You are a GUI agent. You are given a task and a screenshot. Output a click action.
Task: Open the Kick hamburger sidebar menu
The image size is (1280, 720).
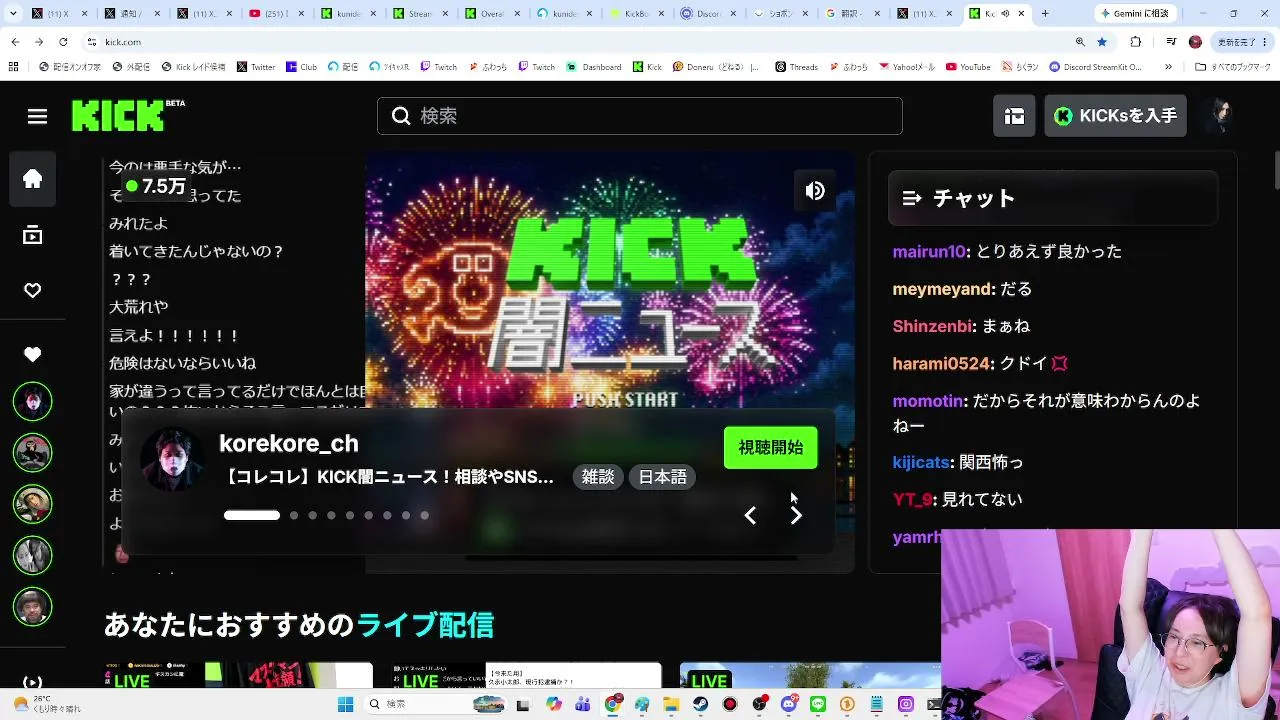(37, 116)
